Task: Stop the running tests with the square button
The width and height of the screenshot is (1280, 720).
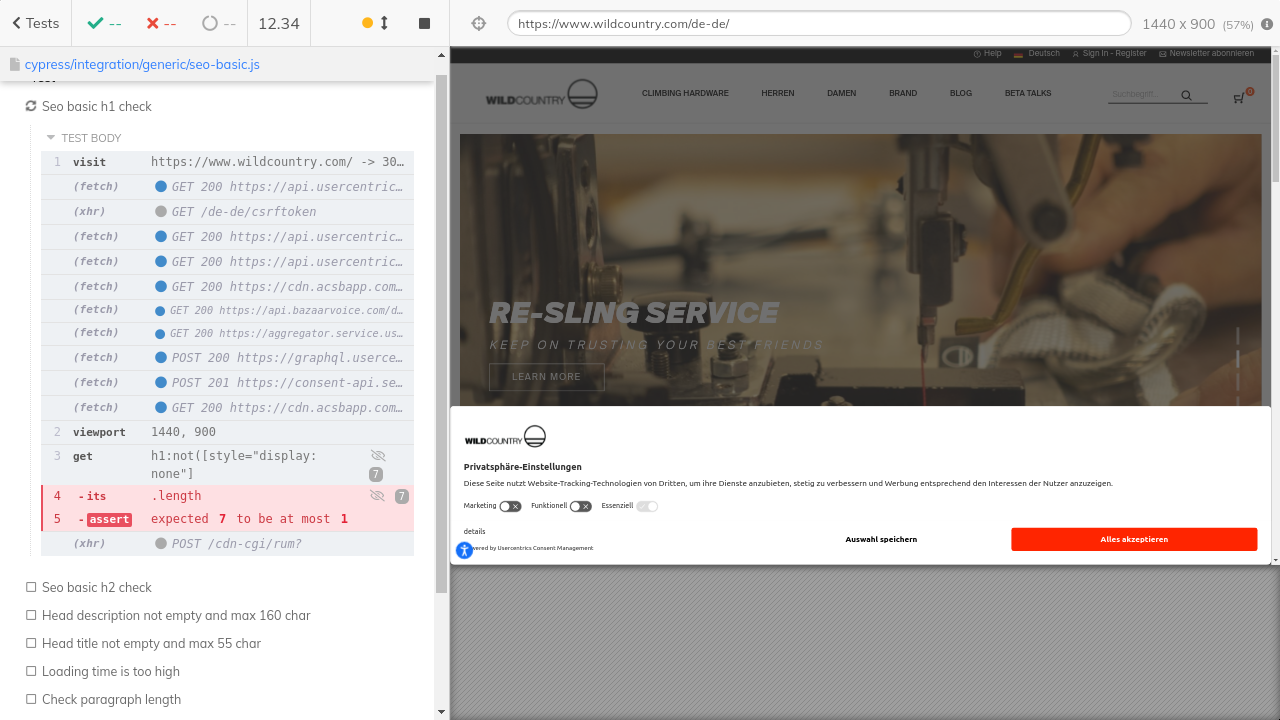Action: (424, 23)
